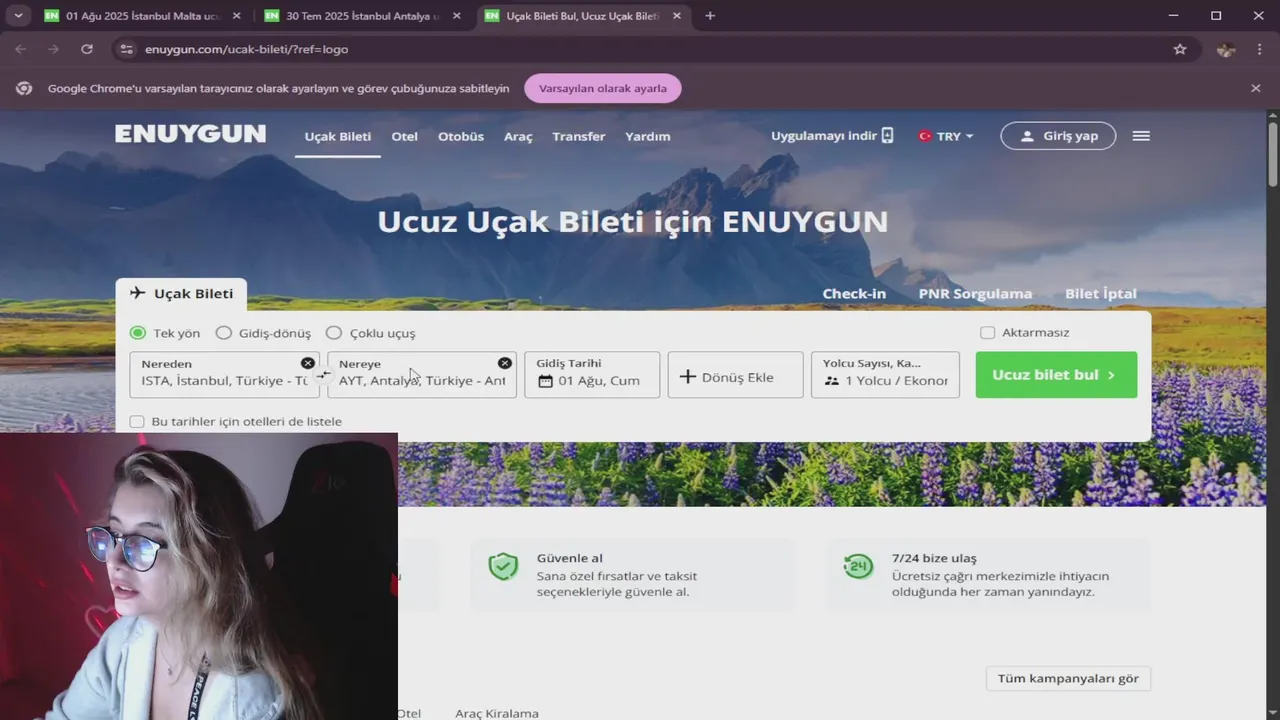Image resolution: width=1280 pixels, height=720 pixels.
Task: Switch to the İstanbul Antalya flight tab
Action: [x=361, y=16]
